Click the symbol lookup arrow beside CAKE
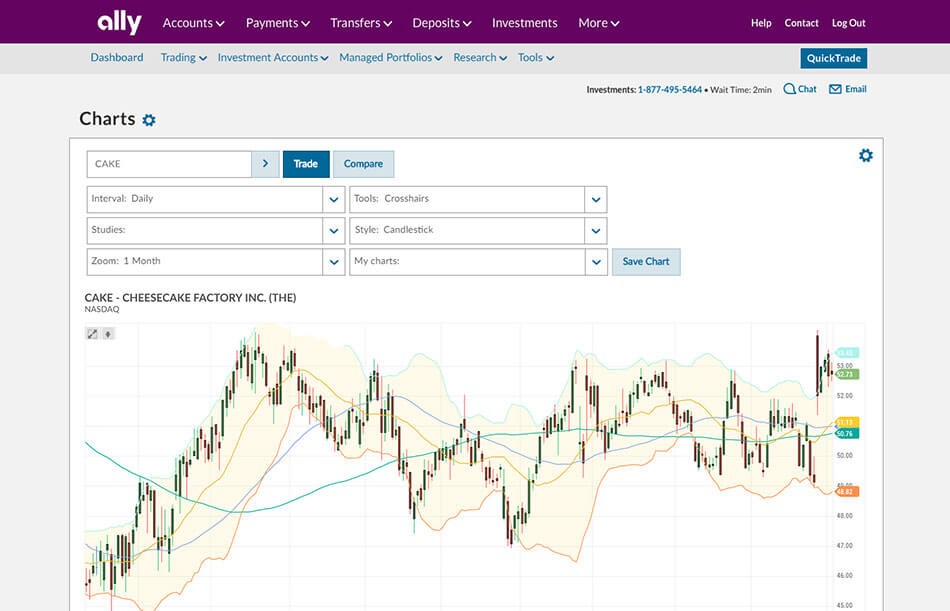 pos(265,163)
